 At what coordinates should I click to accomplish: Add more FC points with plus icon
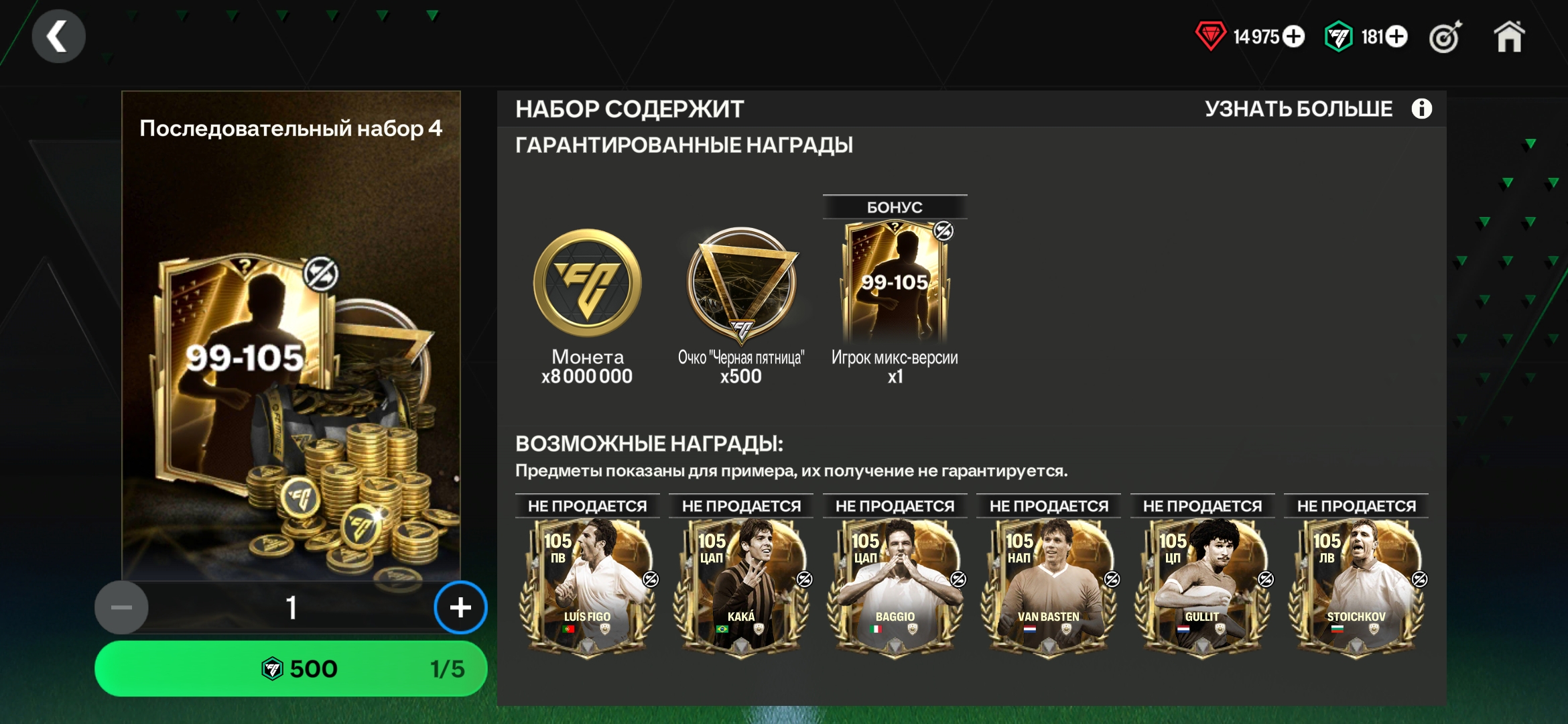(1396, 37)
